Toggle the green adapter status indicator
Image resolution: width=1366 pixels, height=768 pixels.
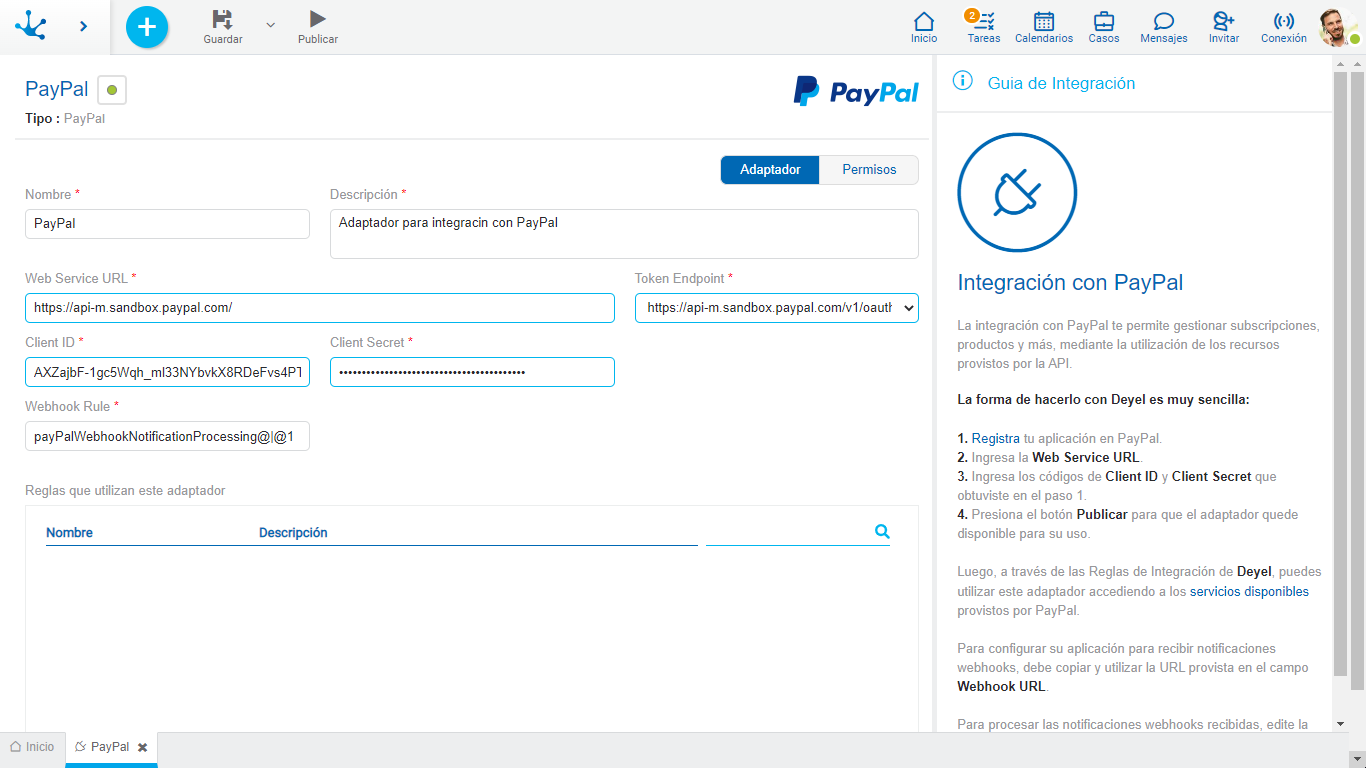click(112, 90)
